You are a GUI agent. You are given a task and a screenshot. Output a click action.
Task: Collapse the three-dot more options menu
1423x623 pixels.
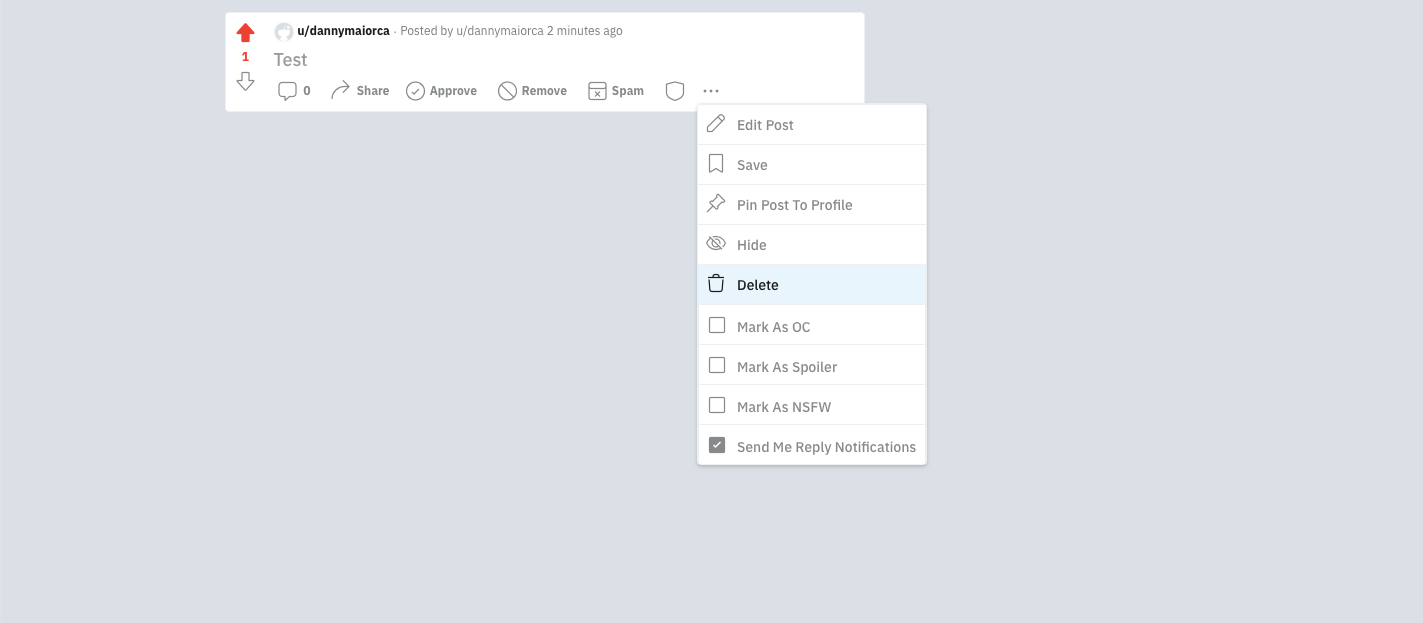click(x=711, y=91)
